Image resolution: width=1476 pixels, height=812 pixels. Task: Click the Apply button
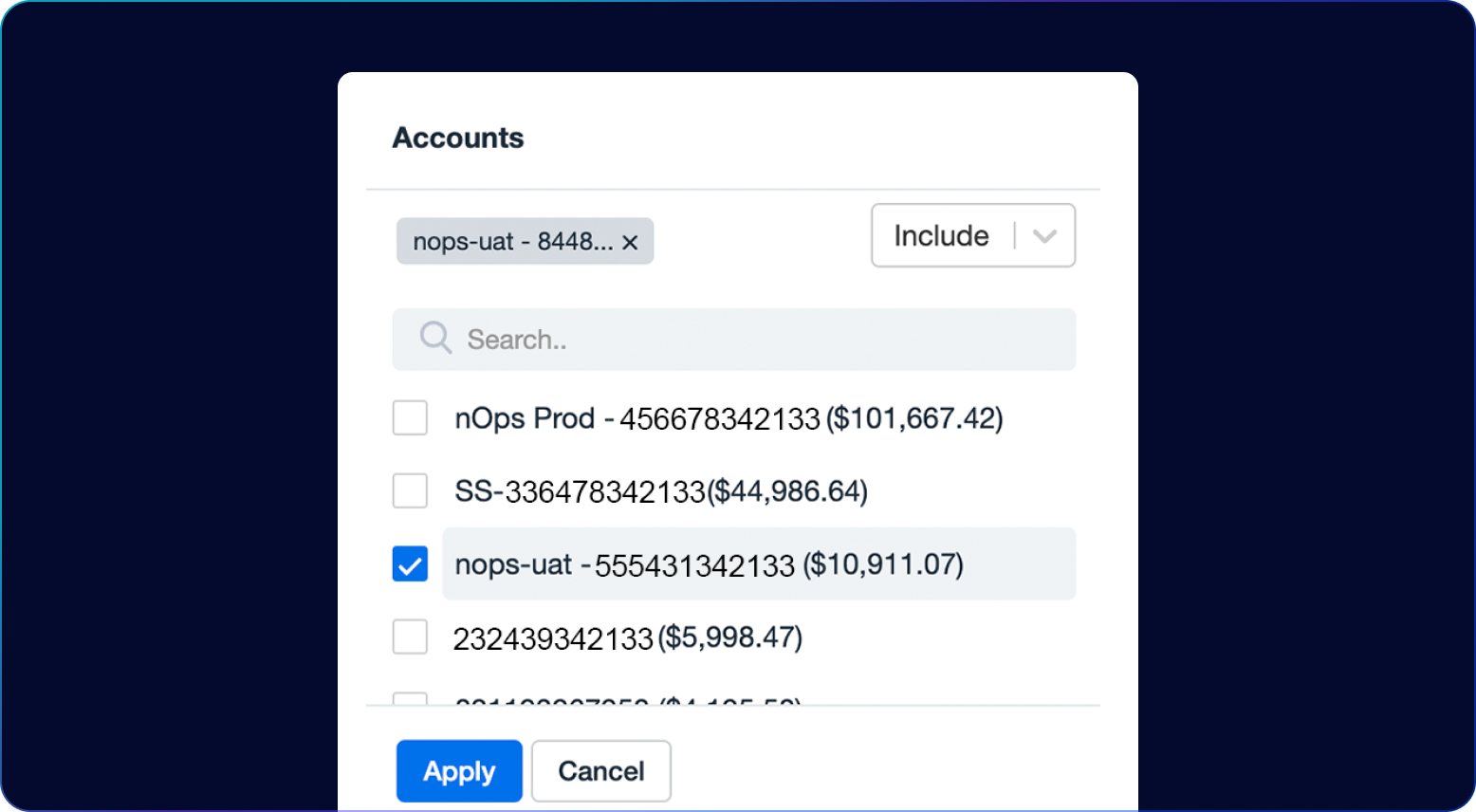pos(459,771)
